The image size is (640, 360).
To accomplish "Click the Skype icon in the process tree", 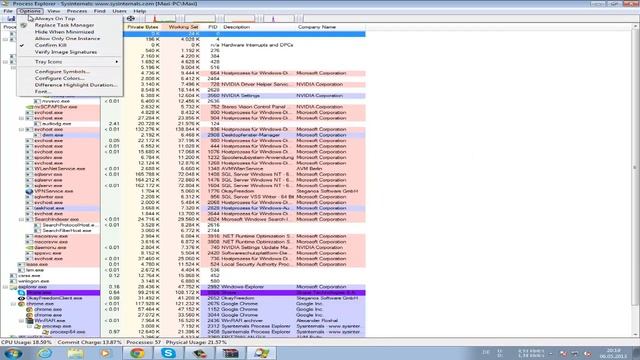I will [22, 293].
